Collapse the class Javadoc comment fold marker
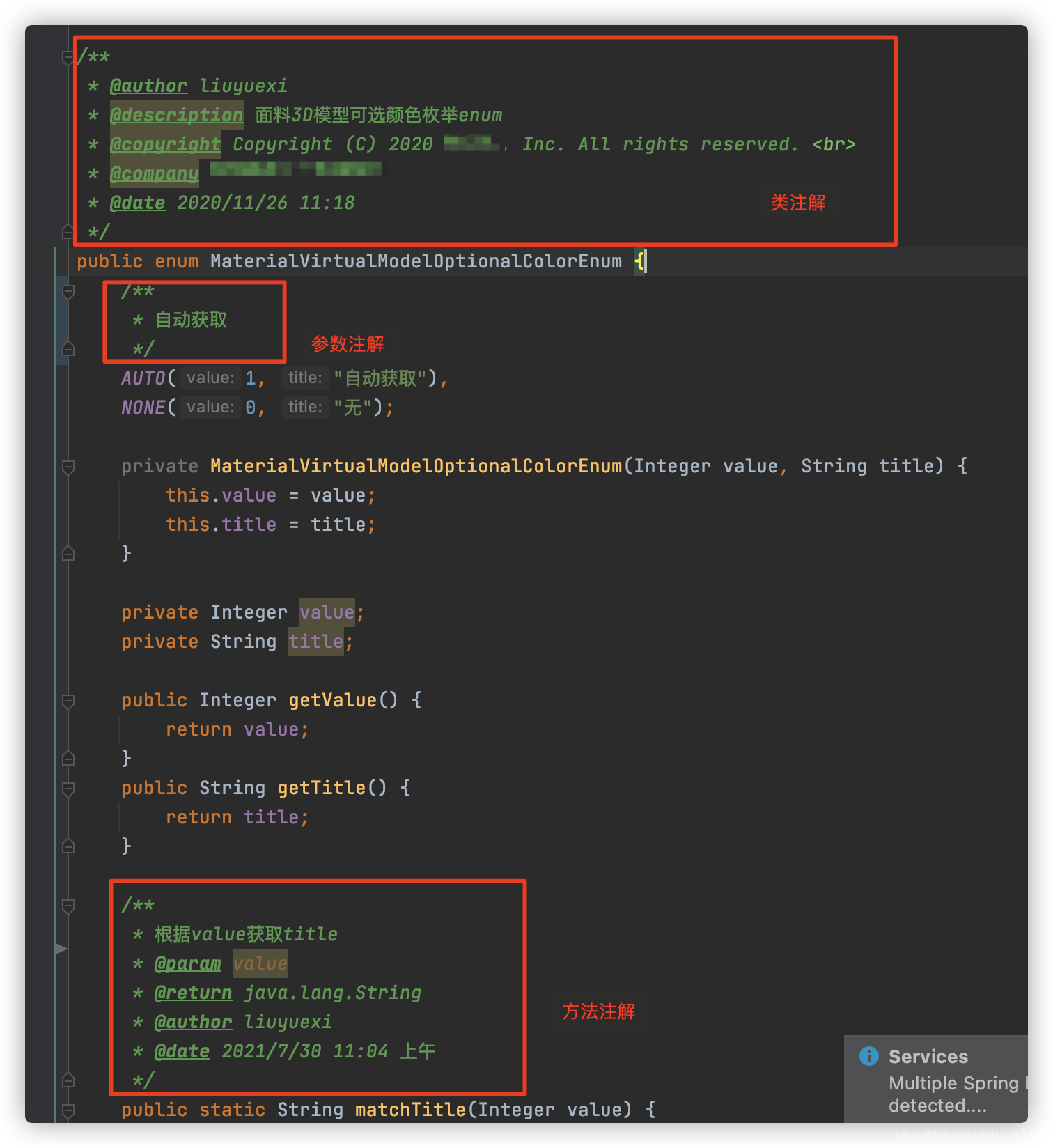This screenshot has width=1053, height=1148. click(x=68, y=57)
